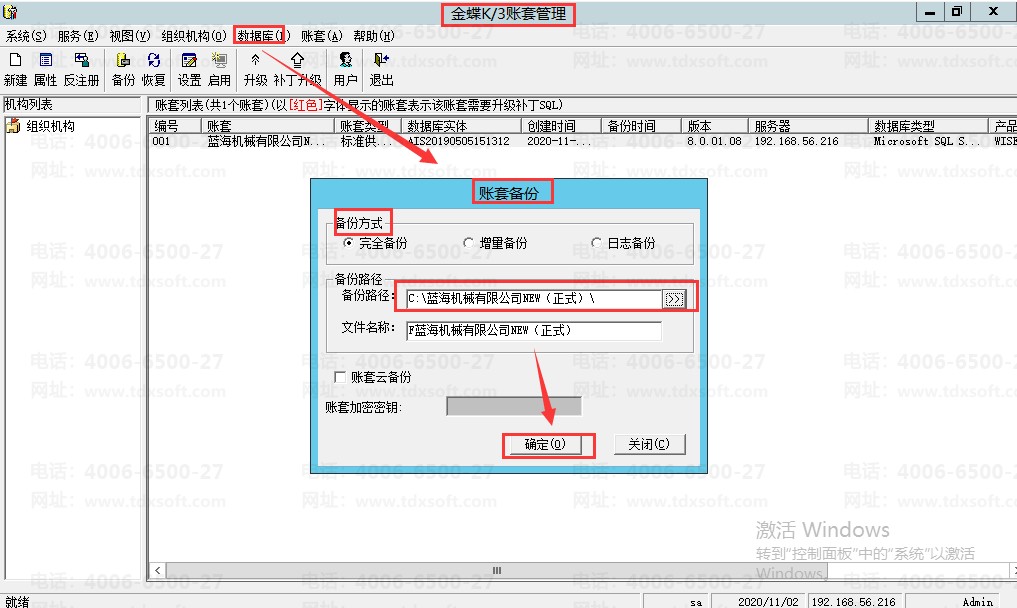Click the 8.0.01.08 version cell

click(713, 141)
